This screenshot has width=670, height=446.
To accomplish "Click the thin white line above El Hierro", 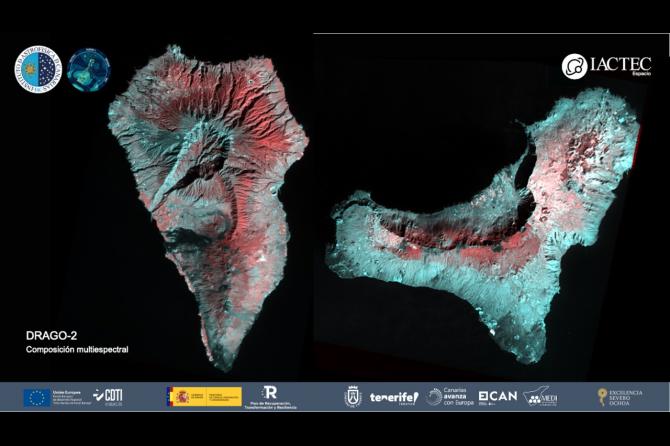I will click(x=491, y=33).
